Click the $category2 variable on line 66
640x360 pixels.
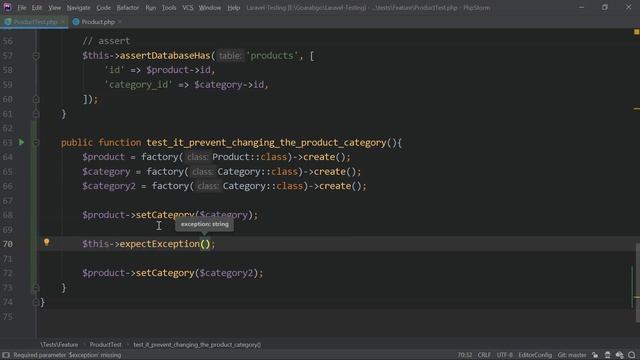pos(109,186)
